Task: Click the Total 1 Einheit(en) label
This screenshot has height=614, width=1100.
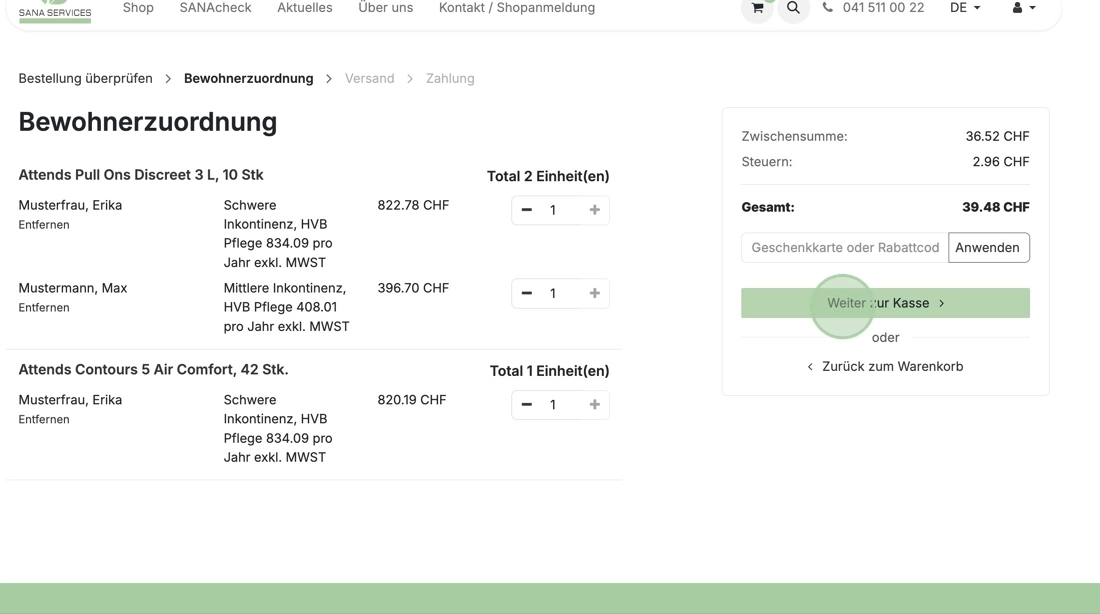Action: (x=549, y=371)
